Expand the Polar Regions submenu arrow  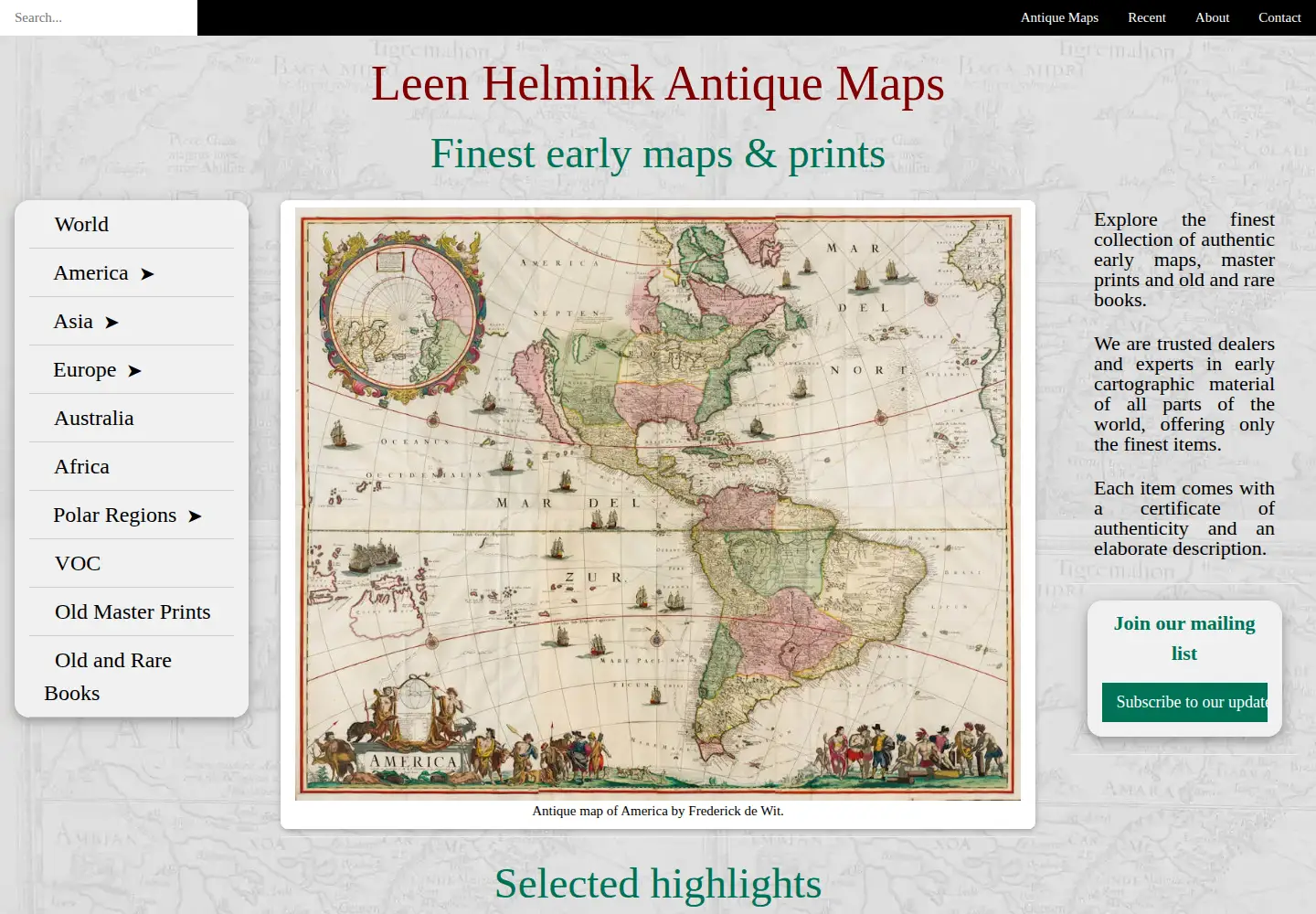click(195, 516)
